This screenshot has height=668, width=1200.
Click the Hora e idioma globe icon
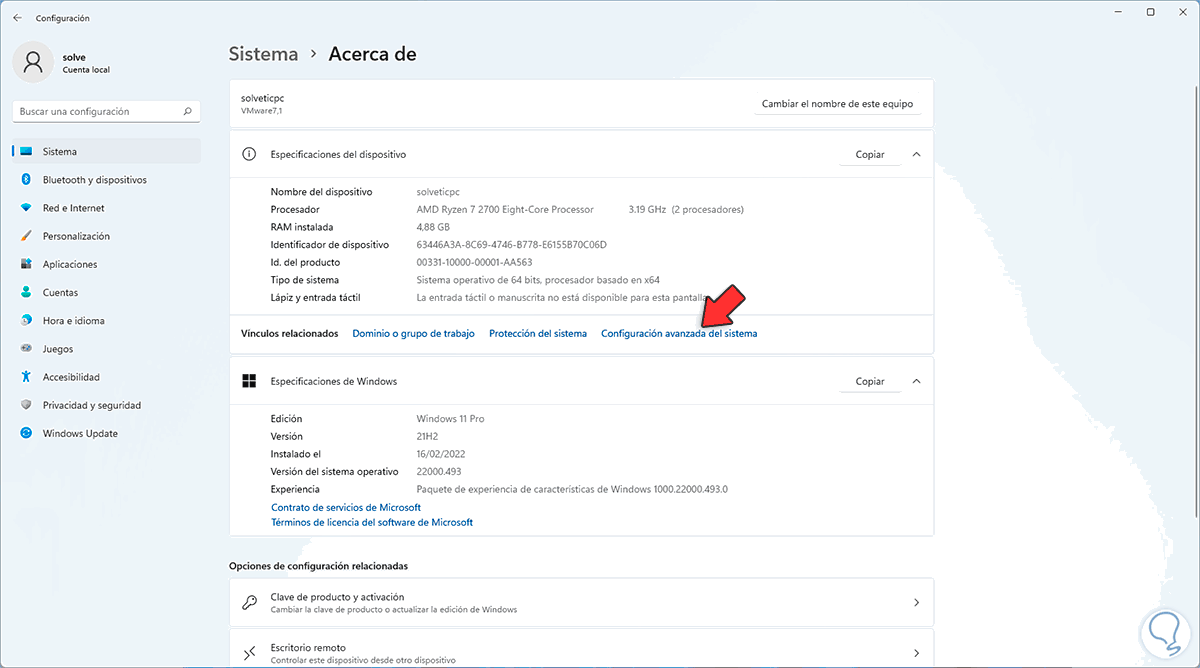pyautogui.click(x=26, y=321)
